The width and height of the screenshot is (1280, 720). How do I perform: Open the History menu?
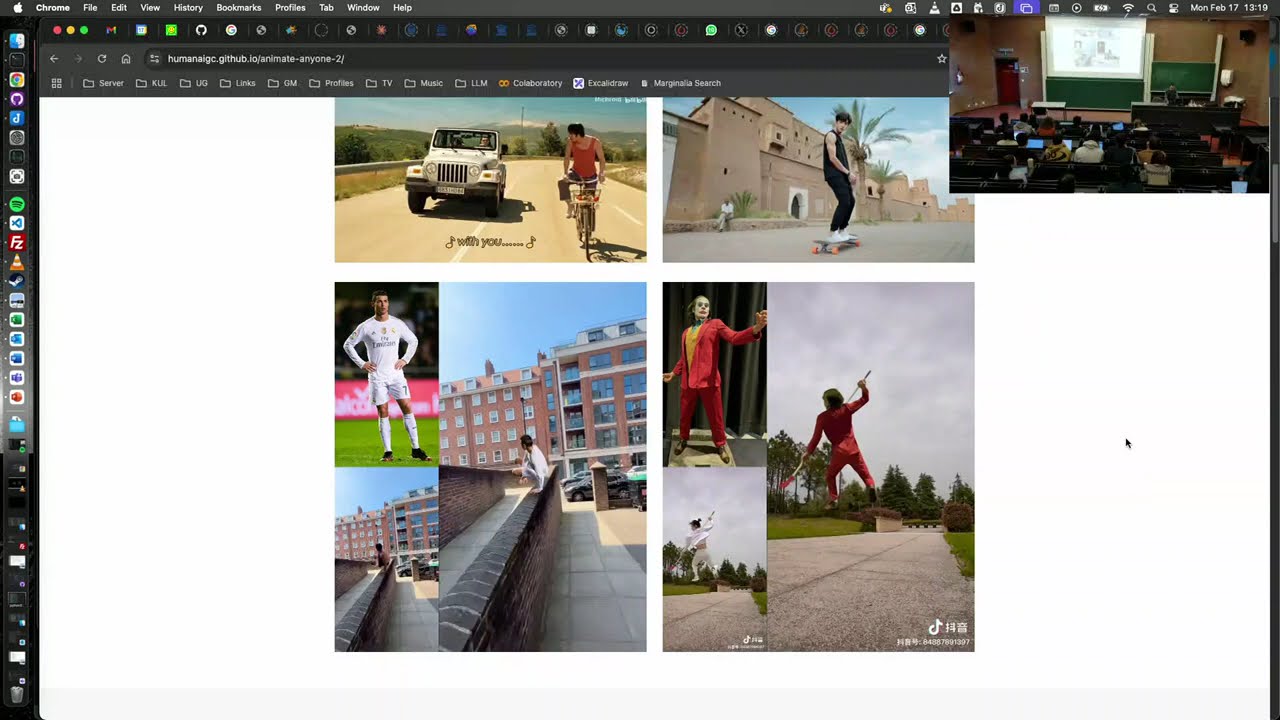[188, 7]
